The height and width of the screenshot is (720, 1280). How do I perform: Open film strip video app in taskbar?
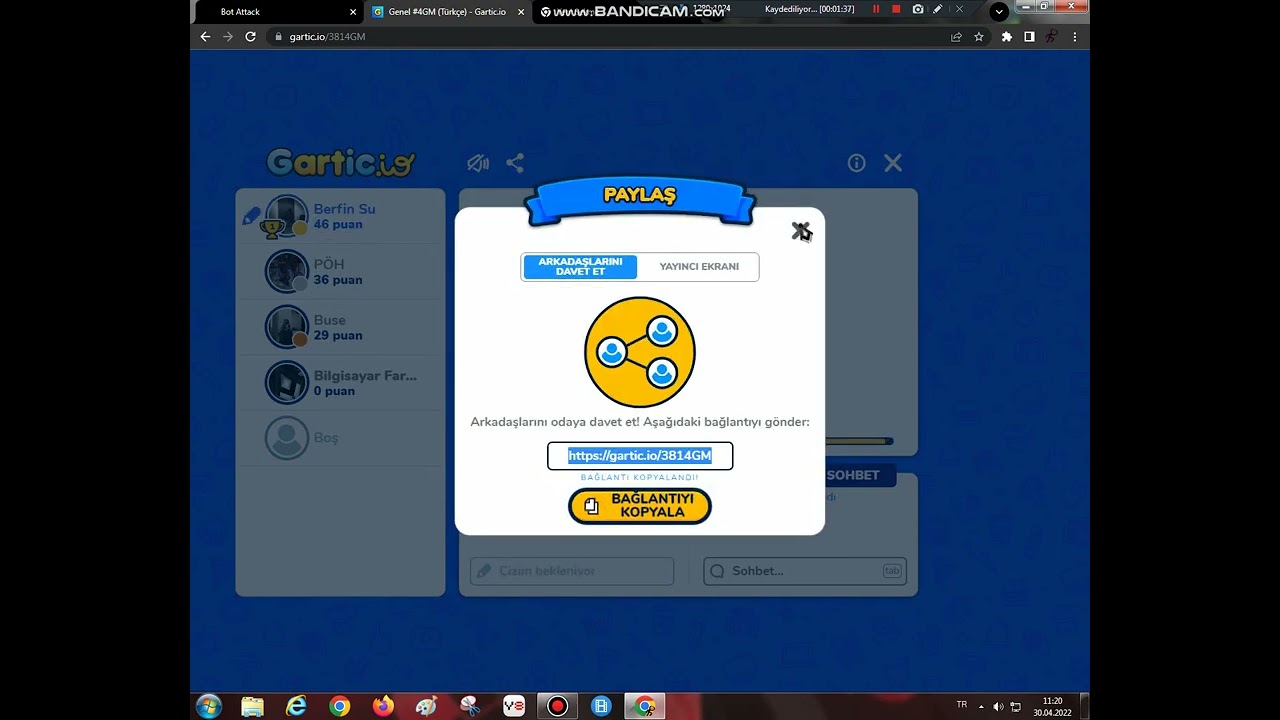(601, 706)
